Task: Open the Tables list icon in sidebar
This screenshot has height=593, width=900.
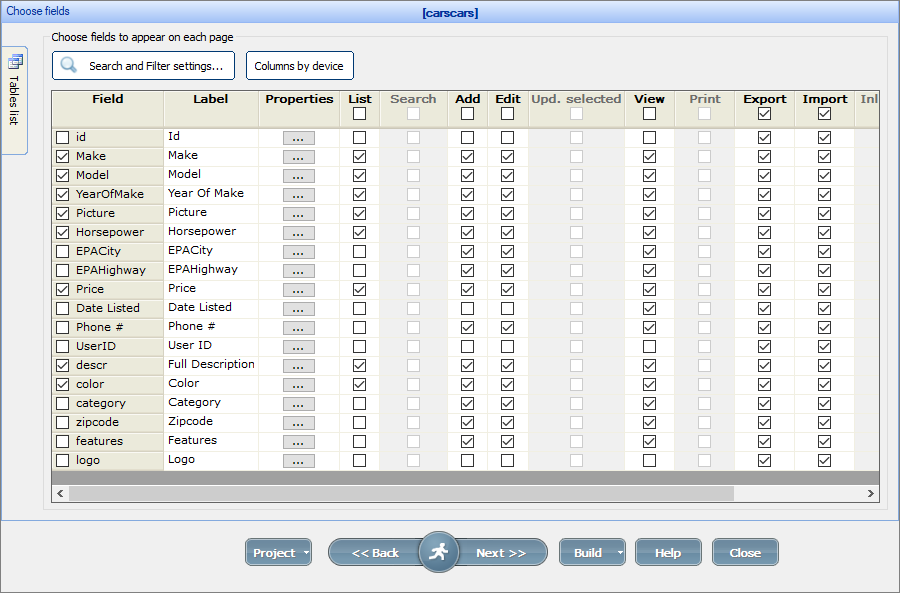Action: coord(15,62)
